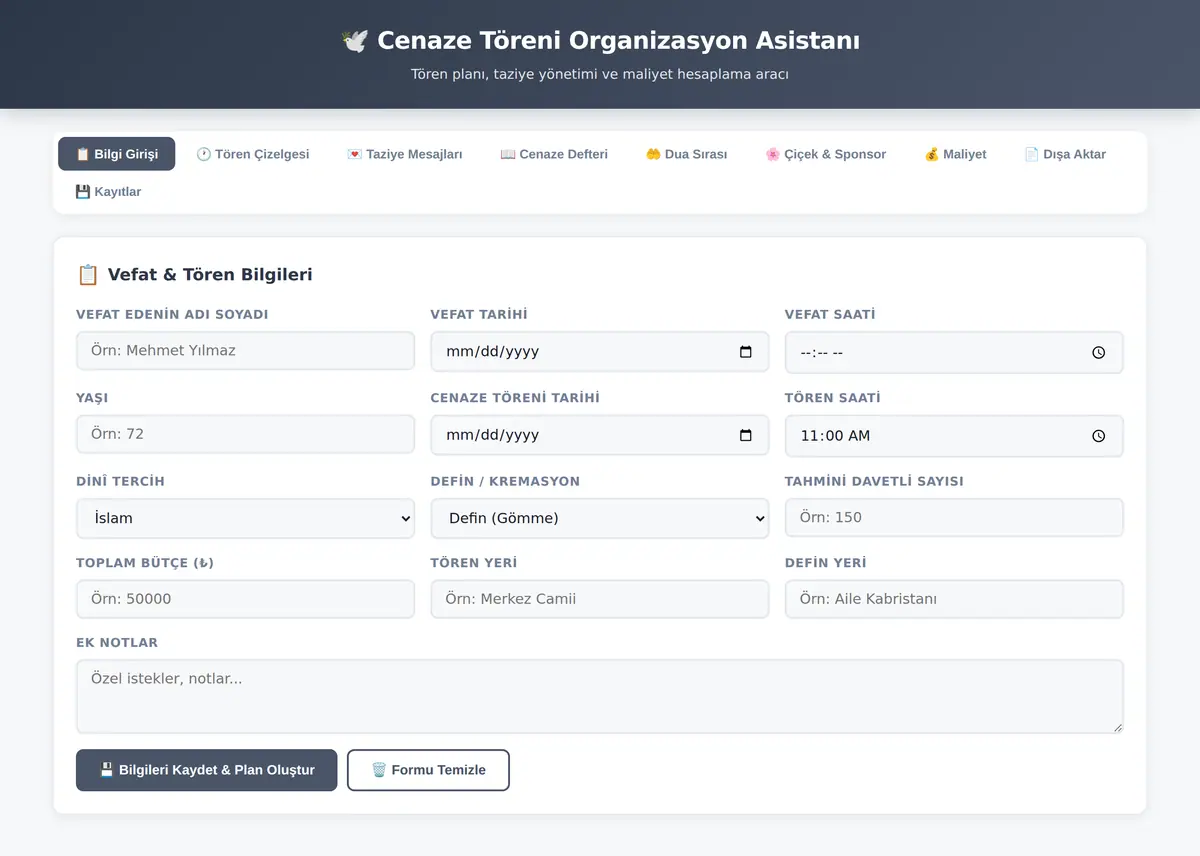Show the Kayıtlar tab
The height and width of the screenshot is (856, 1200).
pyautogui.click(x=108, y=191)
